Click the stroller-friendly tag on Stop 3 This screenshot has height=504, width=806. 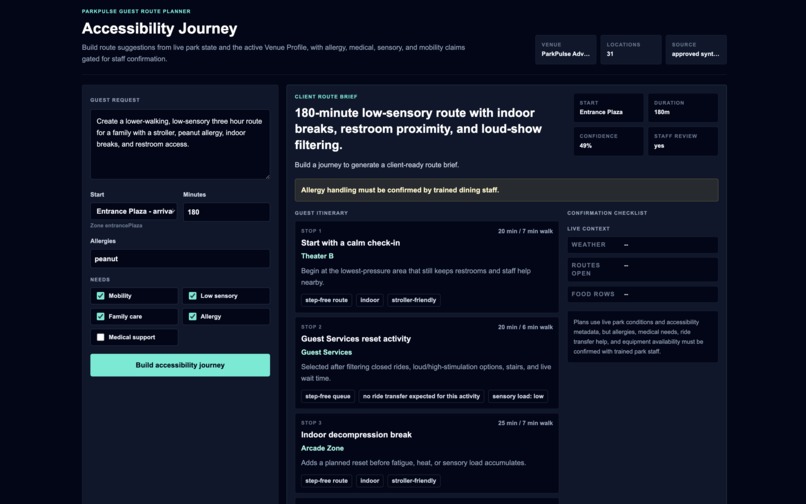pyautogui.click(x=414, y=481)
